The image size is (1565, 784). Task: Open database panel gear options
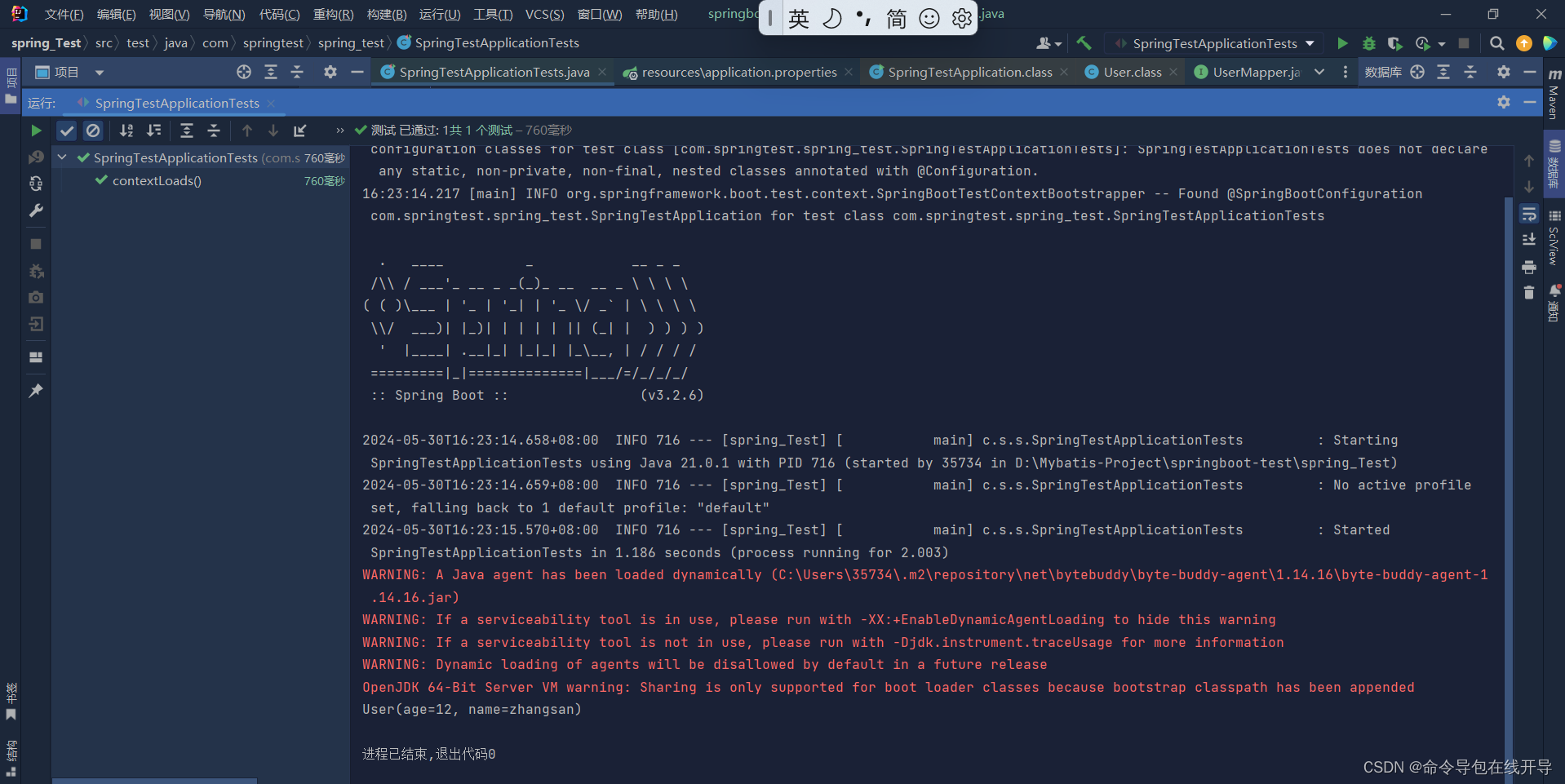[1504, 72]
